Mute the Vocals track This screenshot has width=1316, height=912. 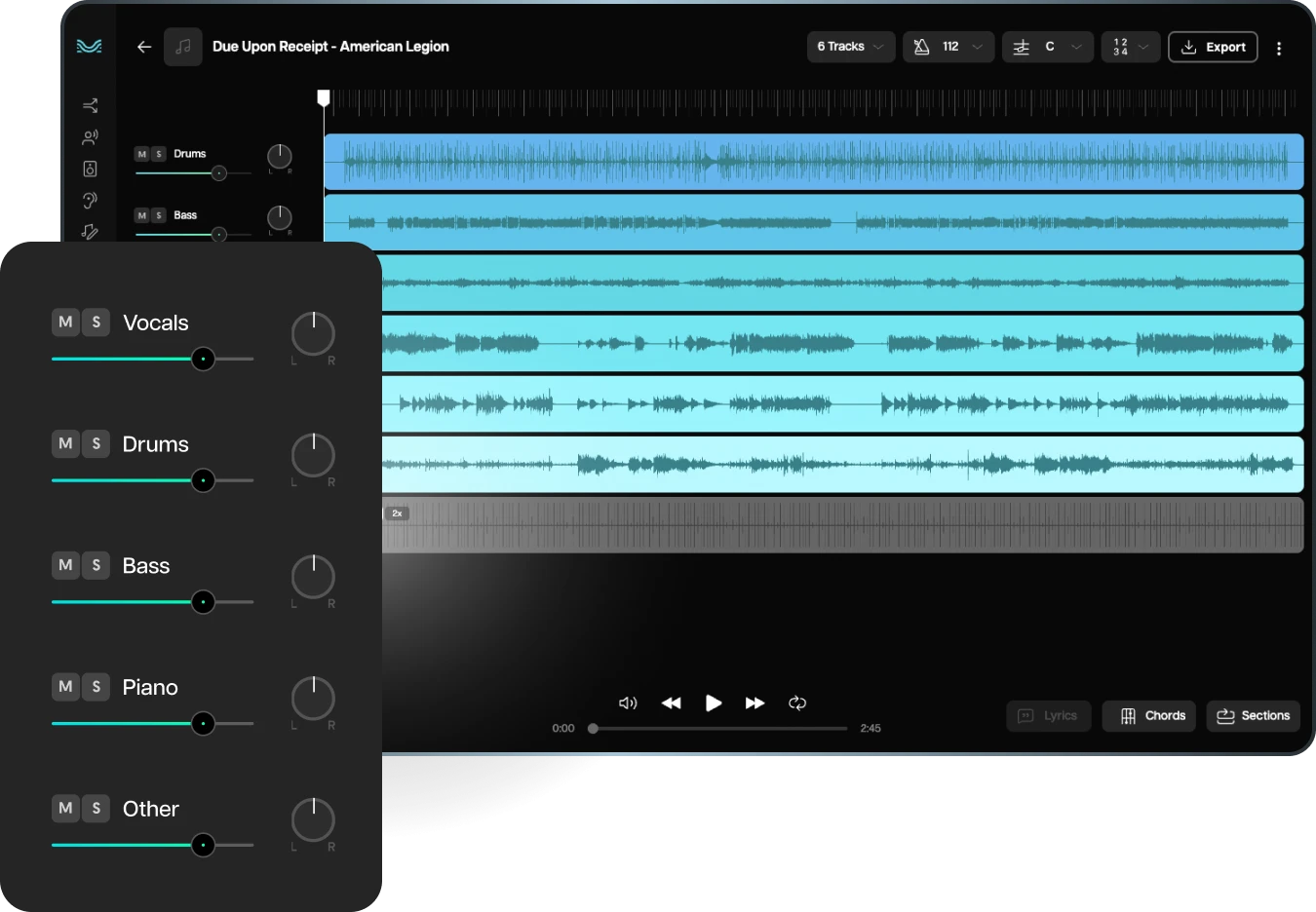pos(65,322)
